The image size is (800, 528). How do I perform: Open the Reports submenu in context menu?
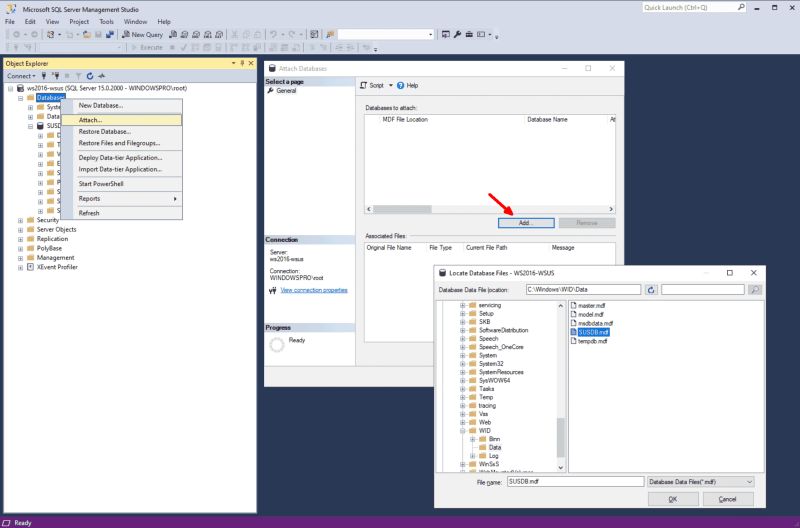121,198
